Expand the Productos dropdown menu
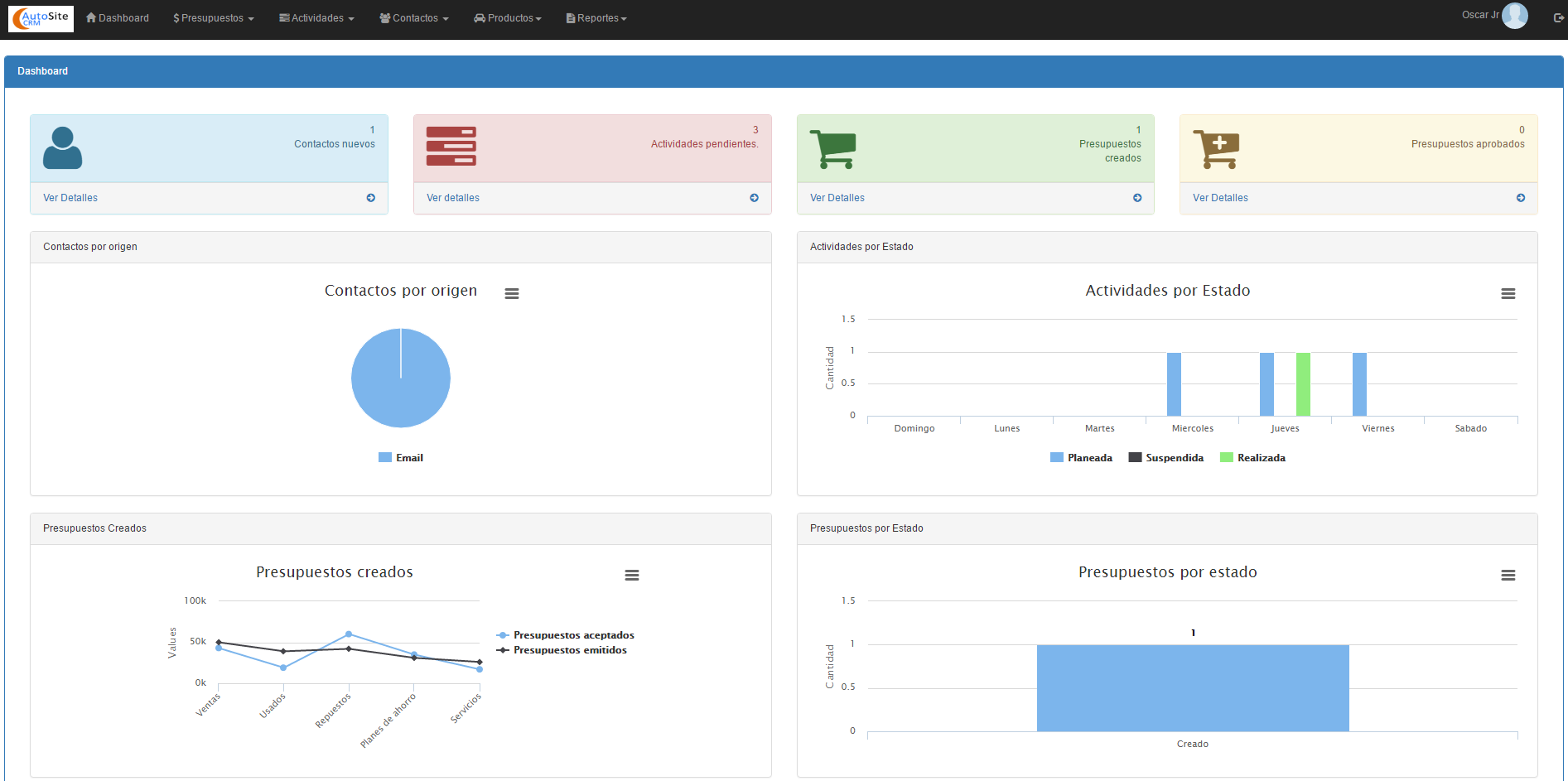1568x781 pixels. [508, 18]
